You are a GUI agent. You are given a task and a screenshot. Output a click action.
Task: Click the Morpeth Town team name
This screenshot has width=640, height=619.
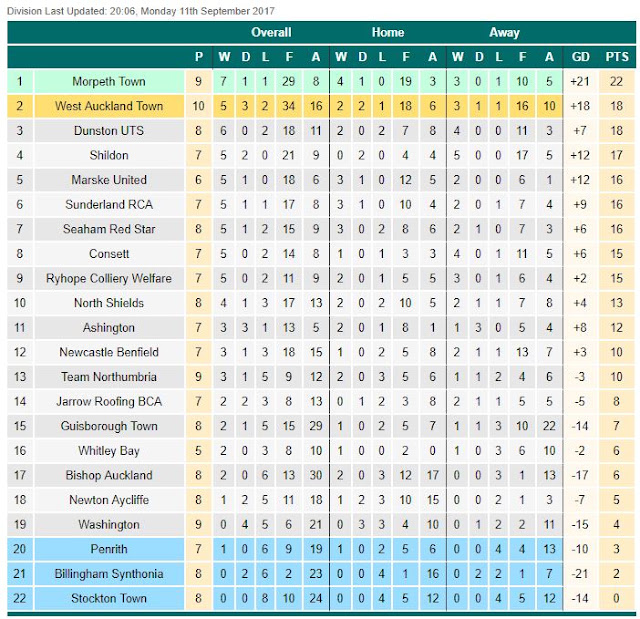(x=109, y=82)
